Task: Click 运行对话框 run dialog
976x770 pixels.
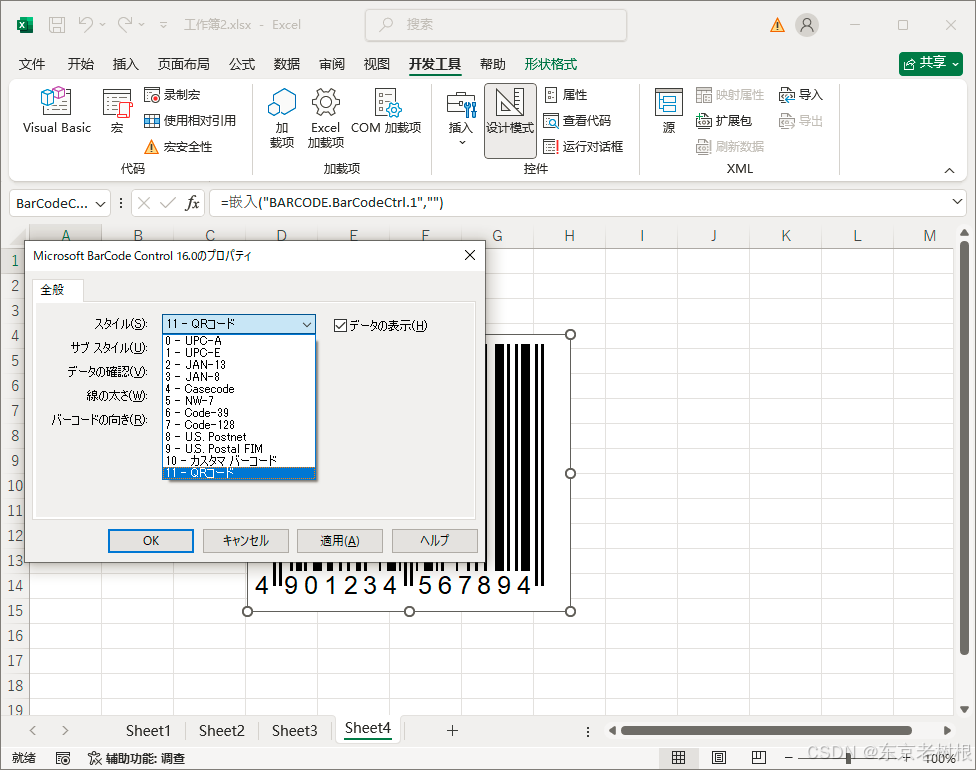Action: [583, 146]
